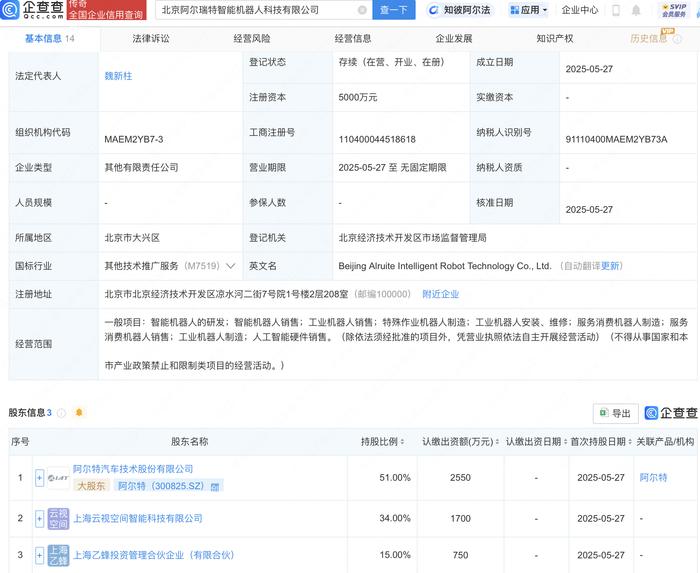Click the 云视空间 logo thumbnail
Image resolution: width=700 pixels, height=573 pixels.
pos(58,519)
